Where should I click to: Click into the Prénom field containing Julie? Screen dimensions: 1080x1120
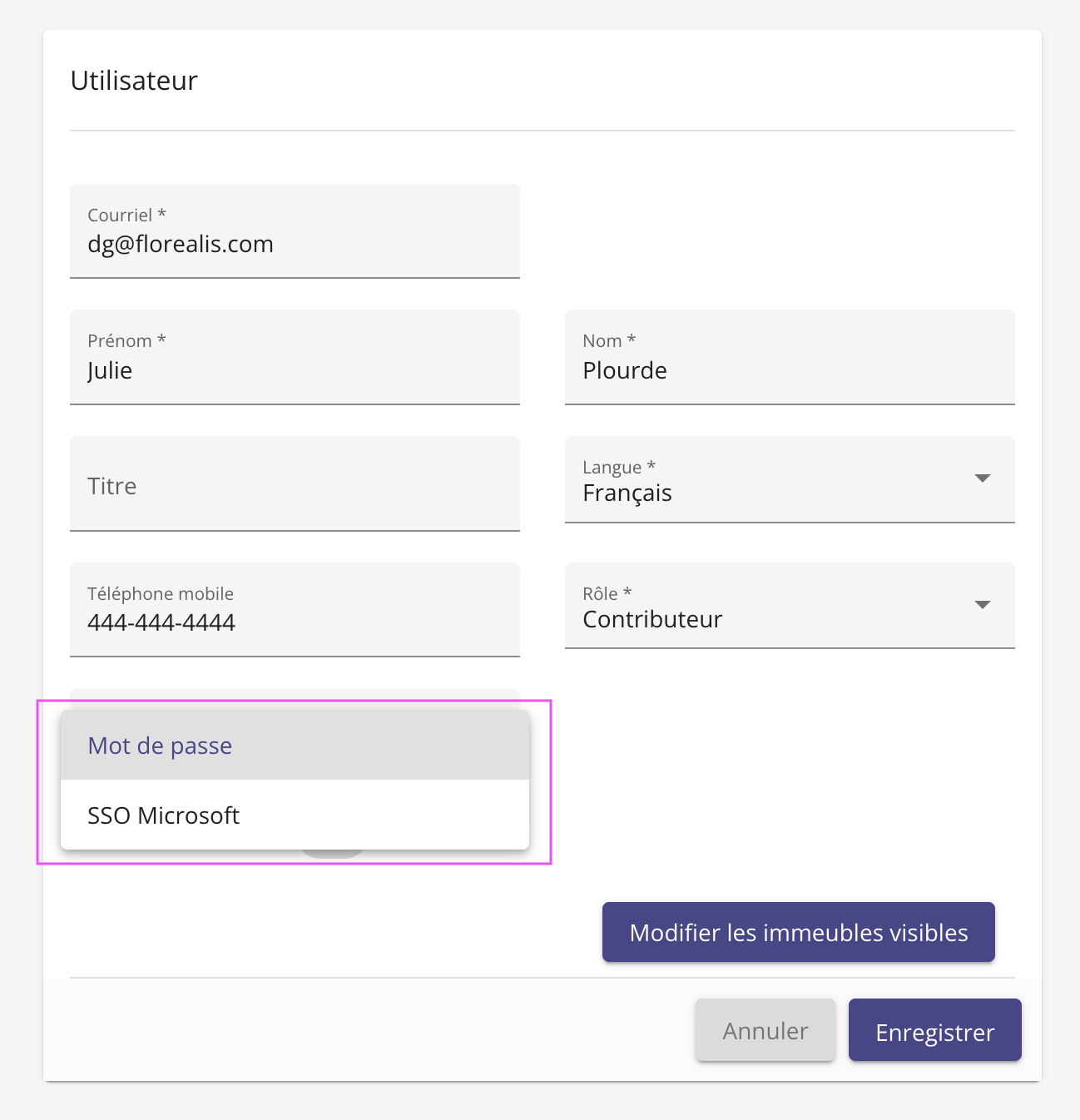pos(295,370)
